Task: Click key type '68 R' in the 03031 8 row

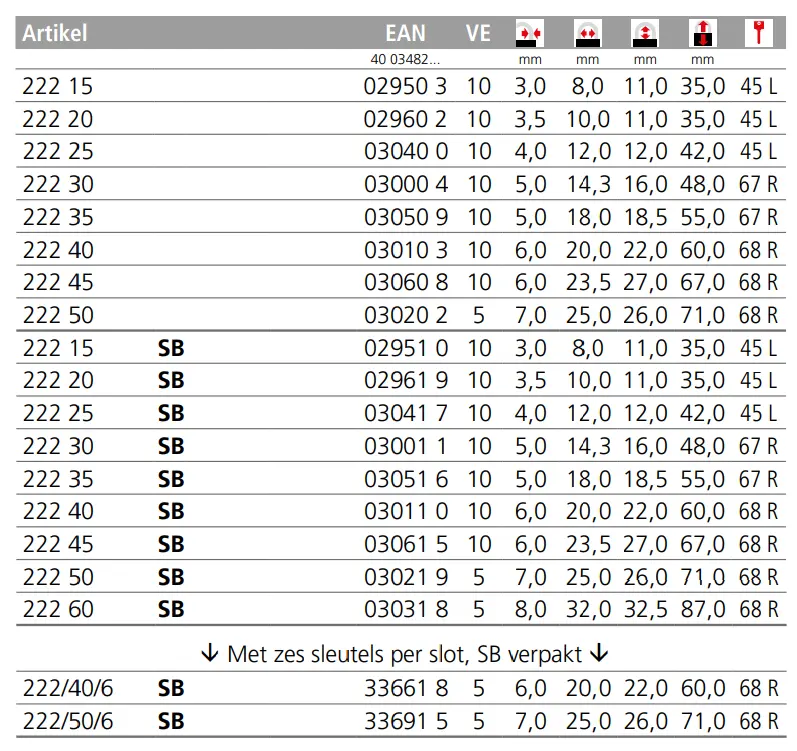Action: (758, 609)
